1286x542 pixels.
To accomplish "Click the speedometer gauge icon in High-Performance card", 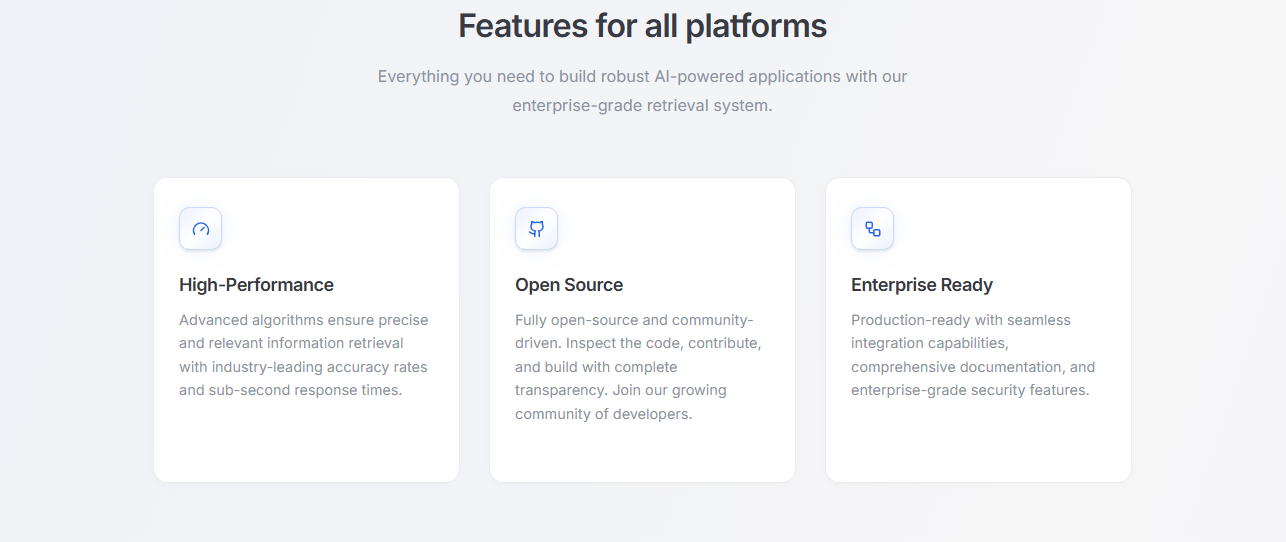I will tap(200, 229).
